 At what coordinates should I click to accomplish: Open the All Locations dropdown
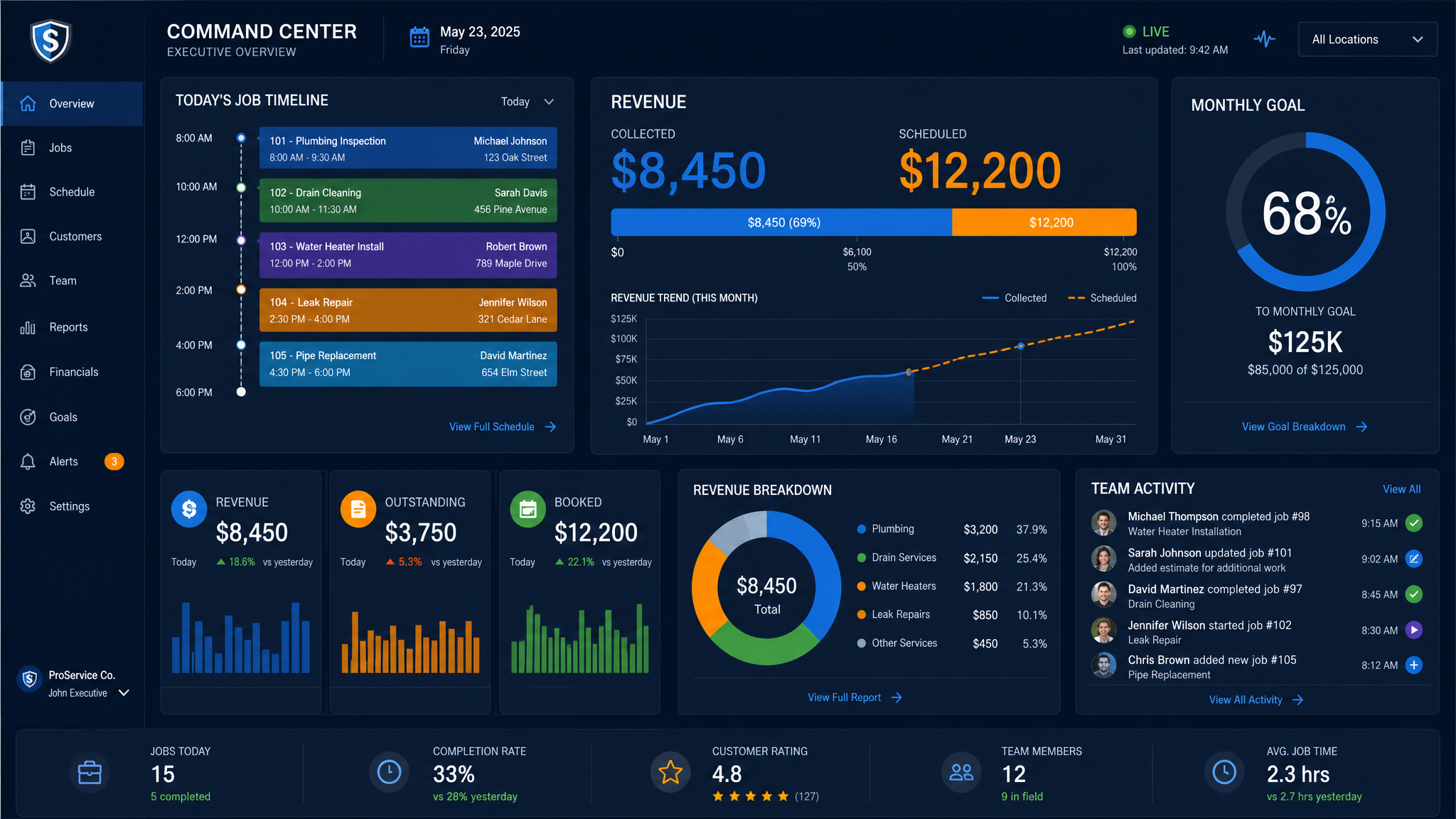coord(1367,39)
